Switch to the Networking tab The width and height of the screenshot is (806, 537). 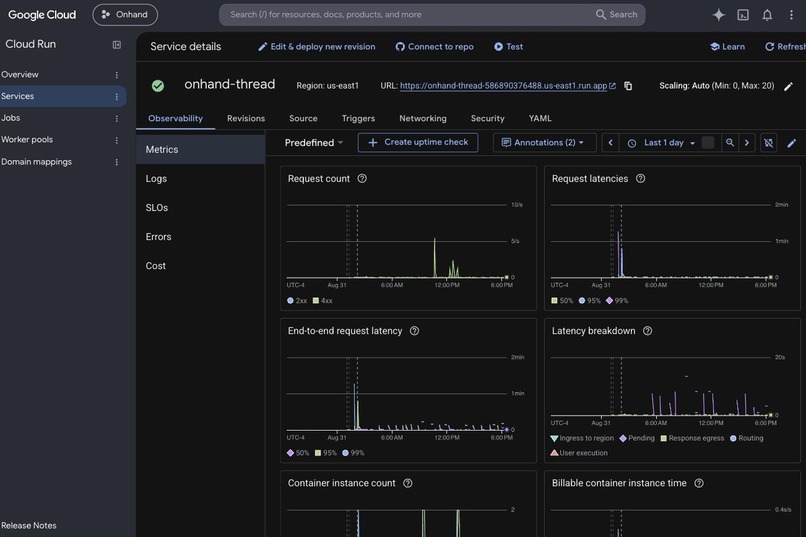(x=423, y=119)
